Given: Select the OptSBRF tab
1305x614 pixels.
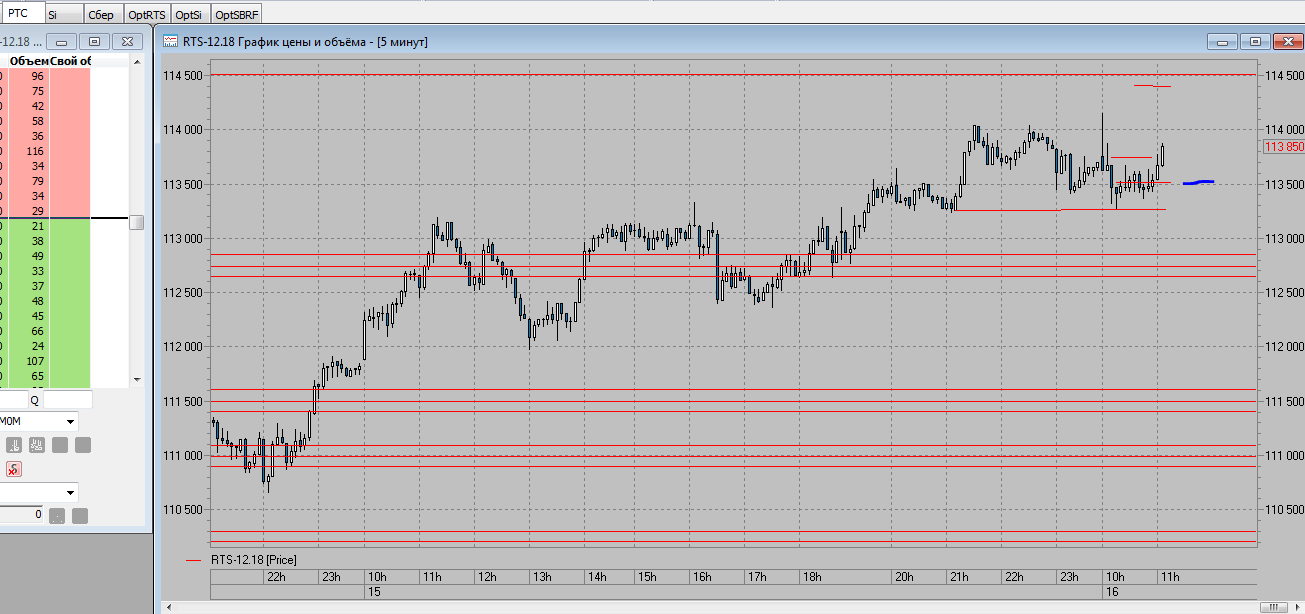Looking at the screenshot, I should coord(238,16).
